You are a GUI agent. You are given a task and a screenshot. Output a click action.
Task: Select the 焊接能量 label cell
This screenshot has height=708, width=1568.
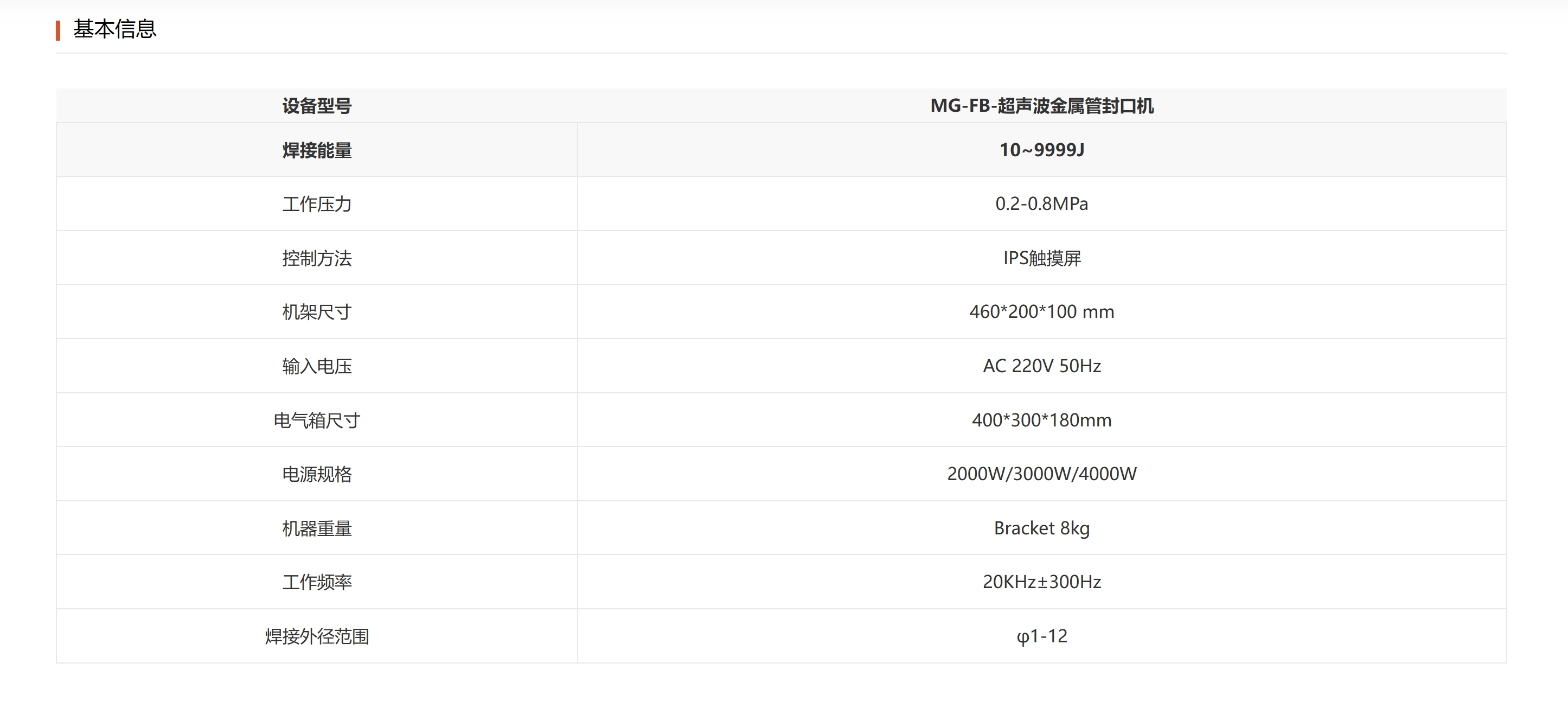(317, 150)
